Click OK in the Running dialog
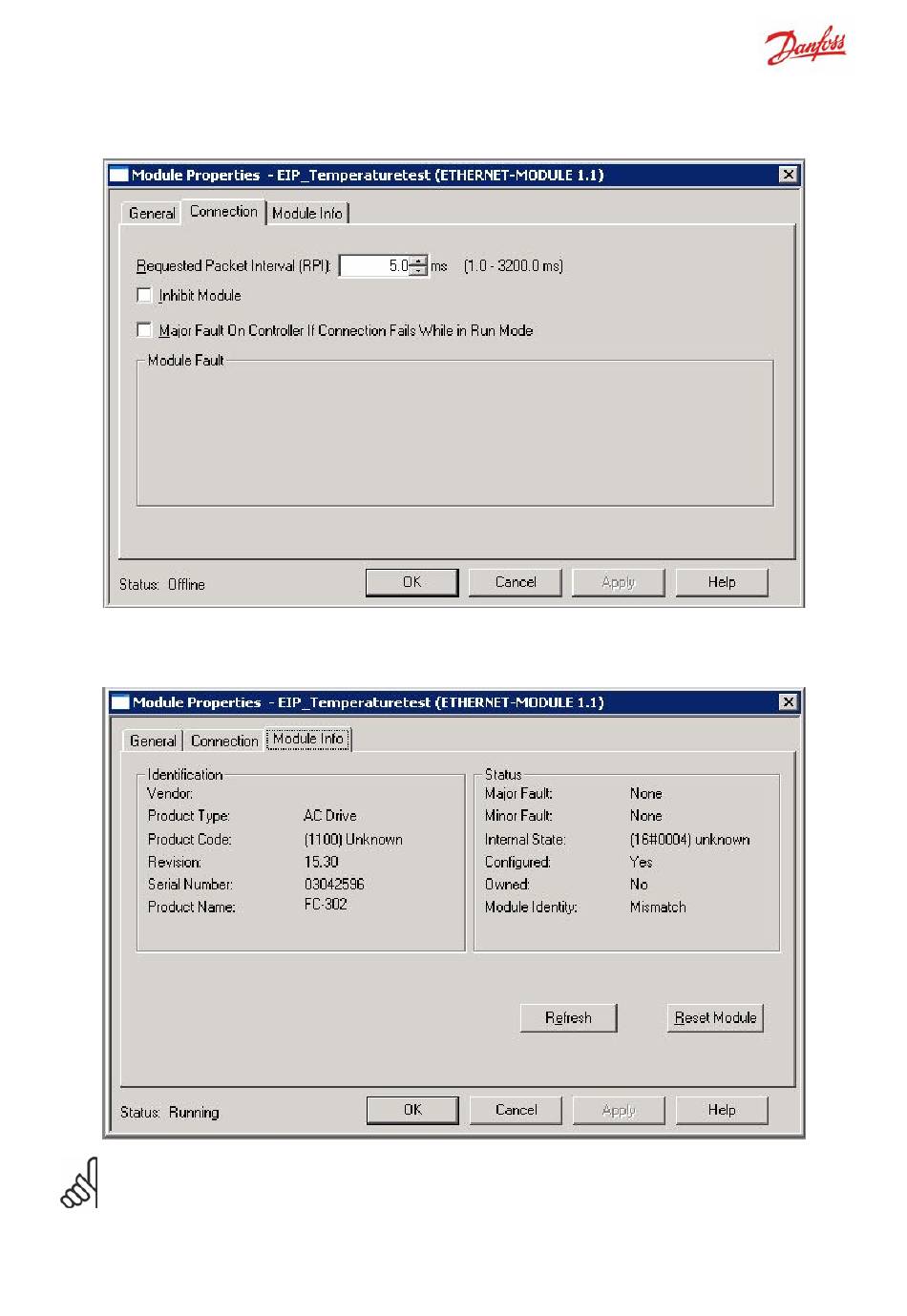This screenshot has width=907, height=1316. click(x=412, y=1110)
